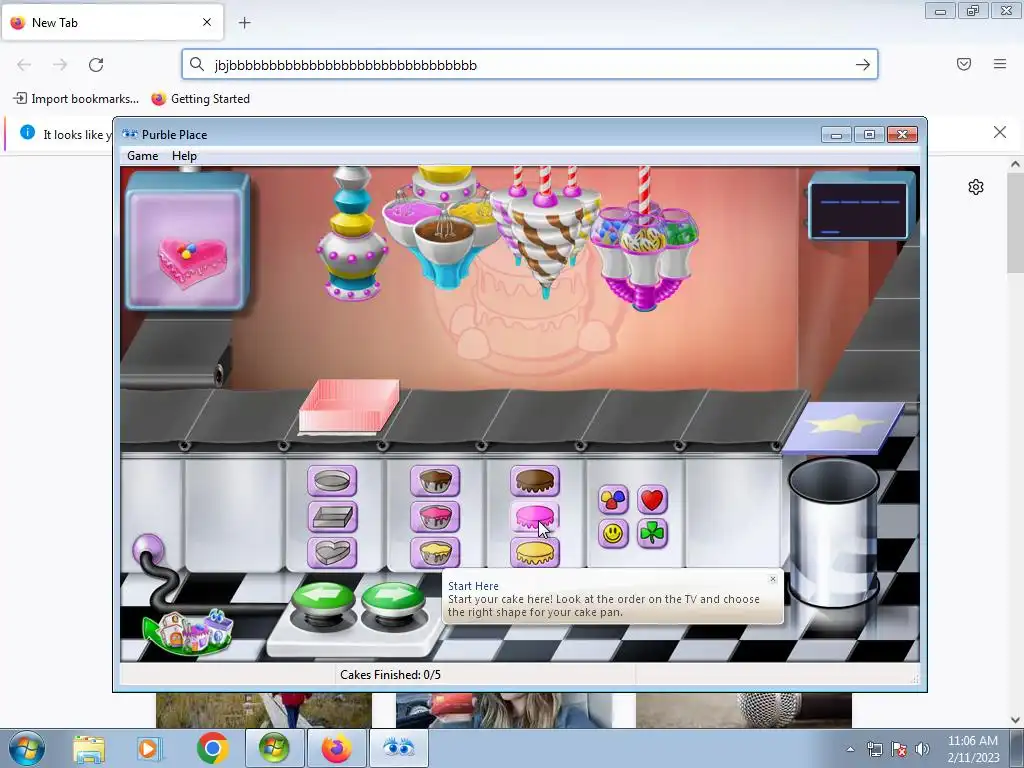This screenshot has height=768, width=1024.
Task: Apply the chocolate brown icing button
Action: (x=535, y=481)
